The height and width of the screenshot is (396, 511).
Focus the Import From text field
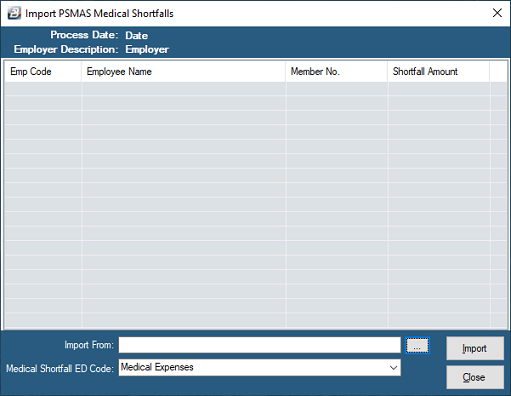click(260, 345)
